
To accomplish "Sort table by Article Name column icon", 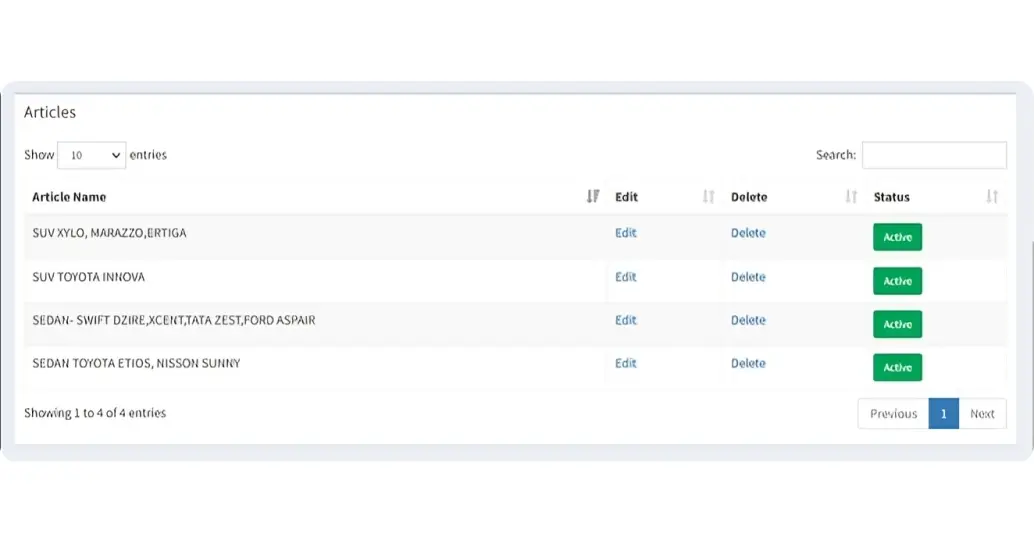I will [593, 197].
